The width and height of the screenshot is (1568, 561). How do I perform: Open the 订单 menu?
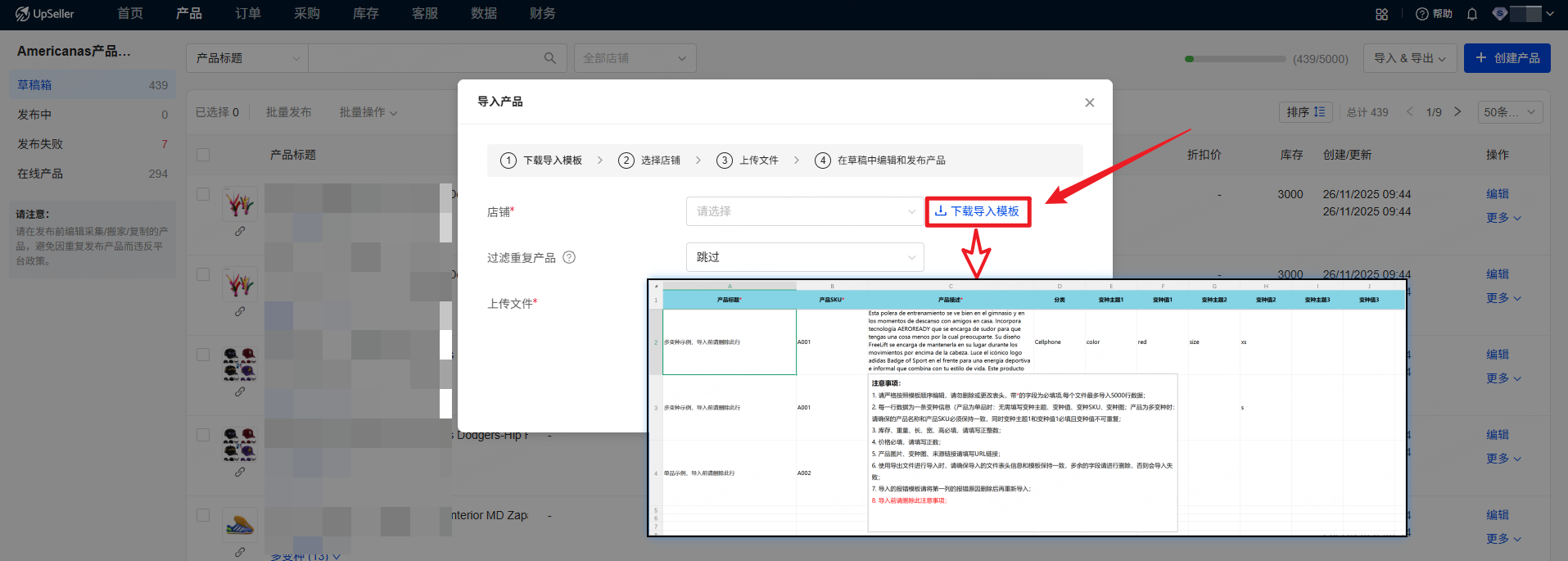click(x=247, y=14)
